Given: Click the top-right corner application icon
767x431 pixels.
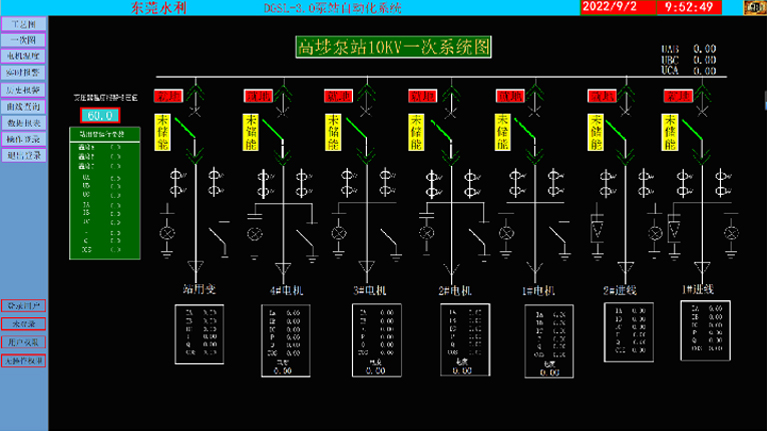Looking at the screenshot, I should coord(749,8).
